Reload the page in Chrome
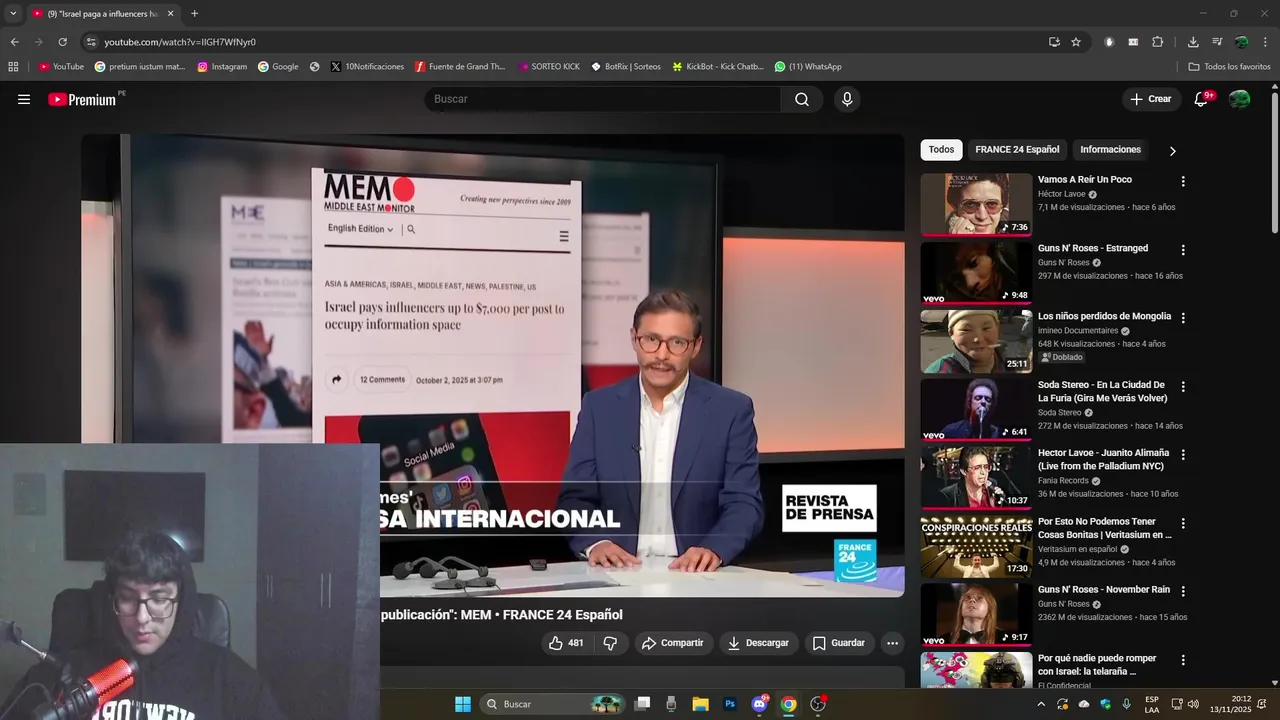 [62, 42]
